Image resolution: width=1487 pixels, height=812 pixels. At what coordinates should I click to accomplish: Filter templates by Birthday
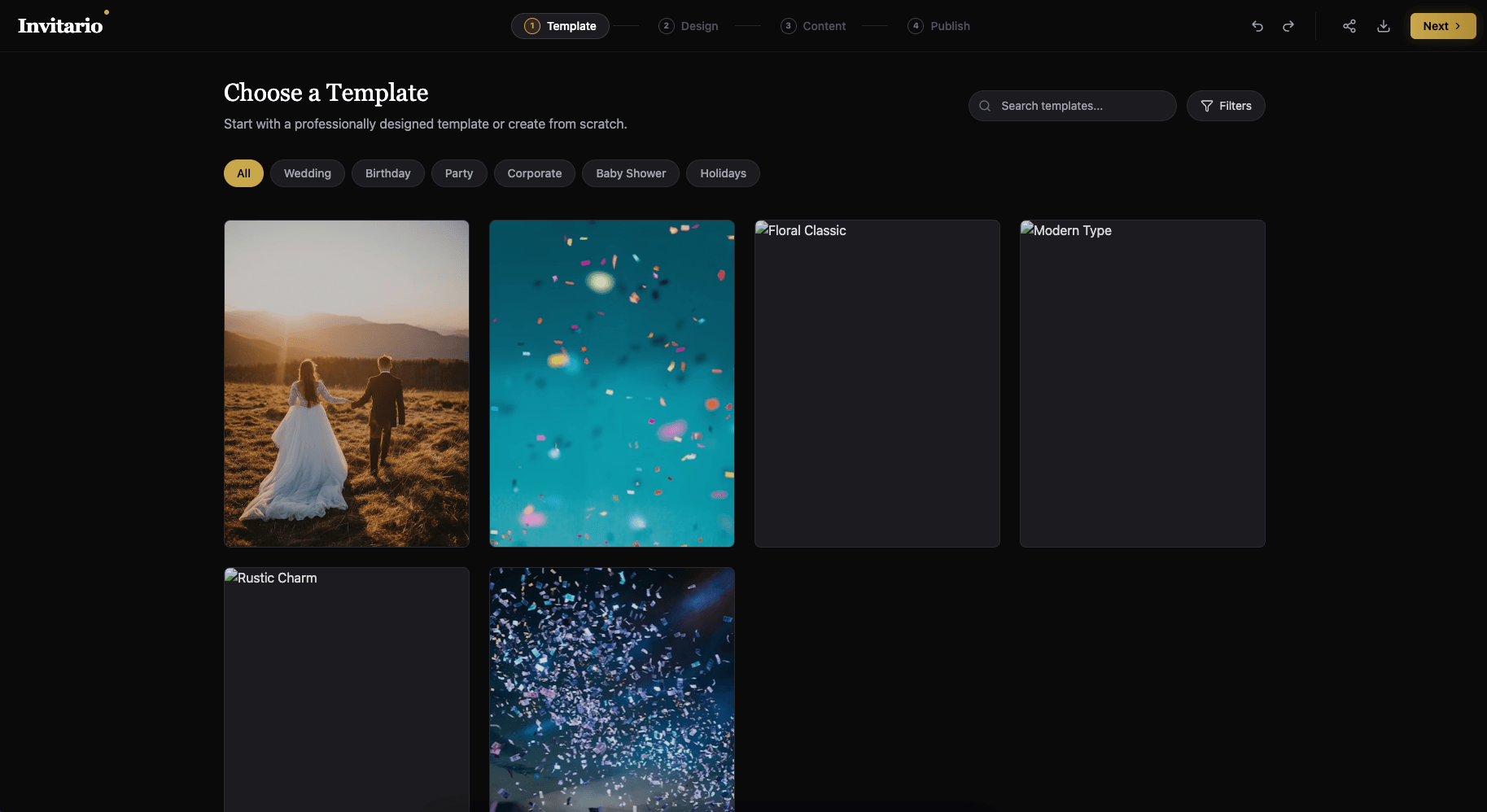(x=387, y=173)
